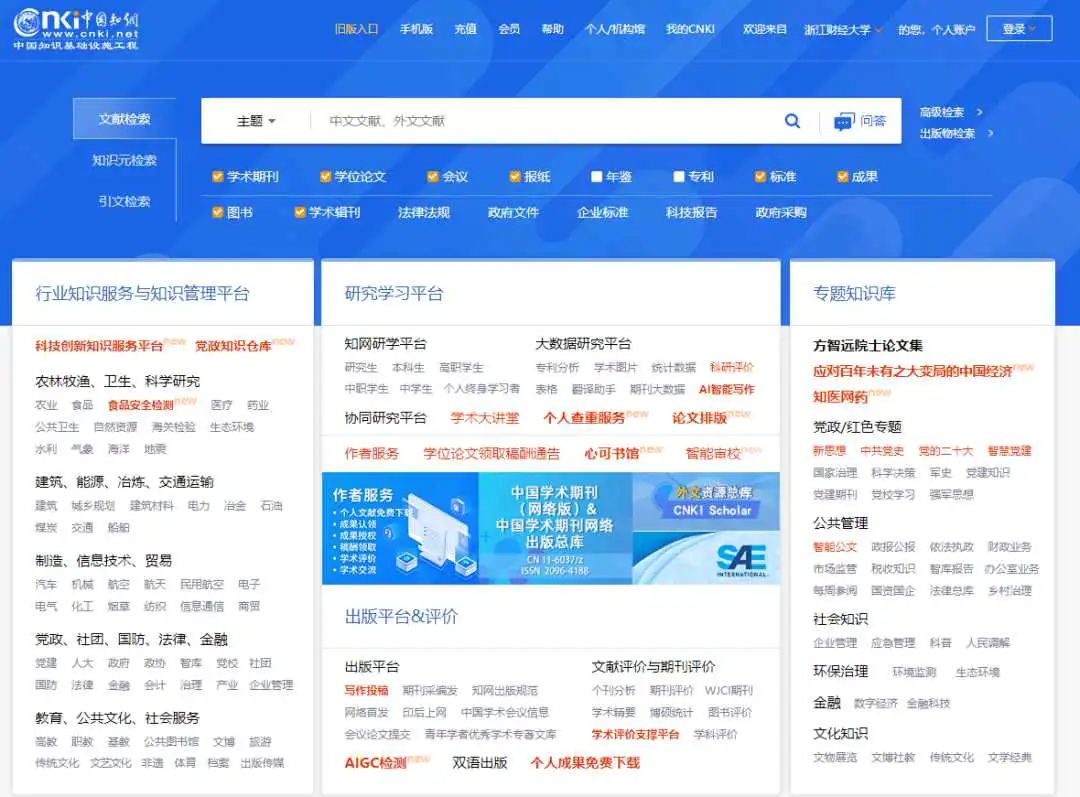Uncheck the 成果 checkbox

click(x=842, y=177)
